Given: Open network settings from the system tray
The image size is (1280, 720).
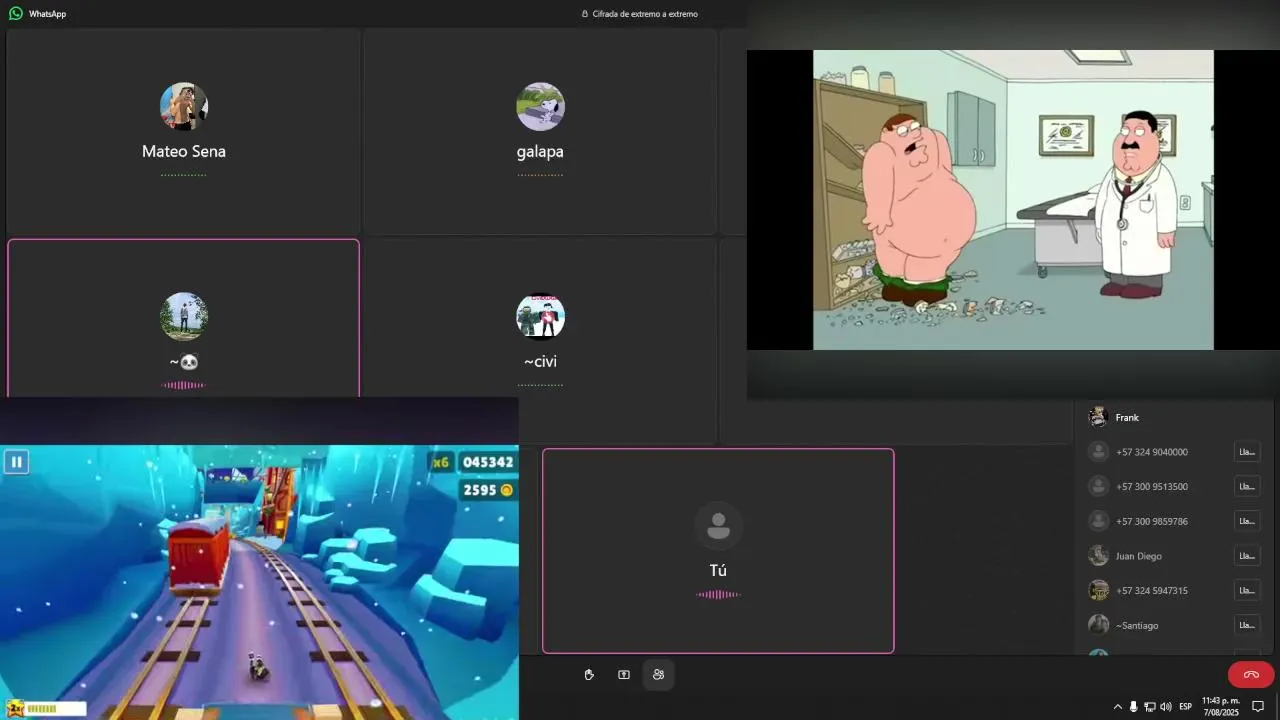Looking at the screenshot, I should (1150, 706).
